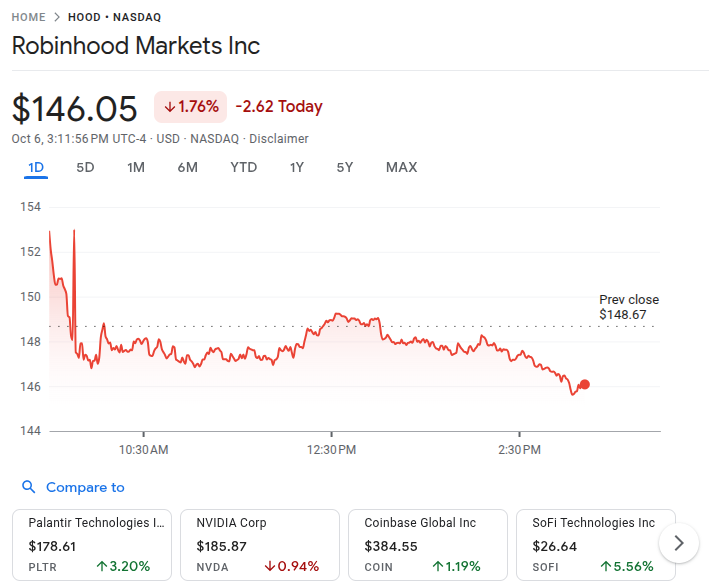Open the Coinbase Global comparison card

click(428, 544)
